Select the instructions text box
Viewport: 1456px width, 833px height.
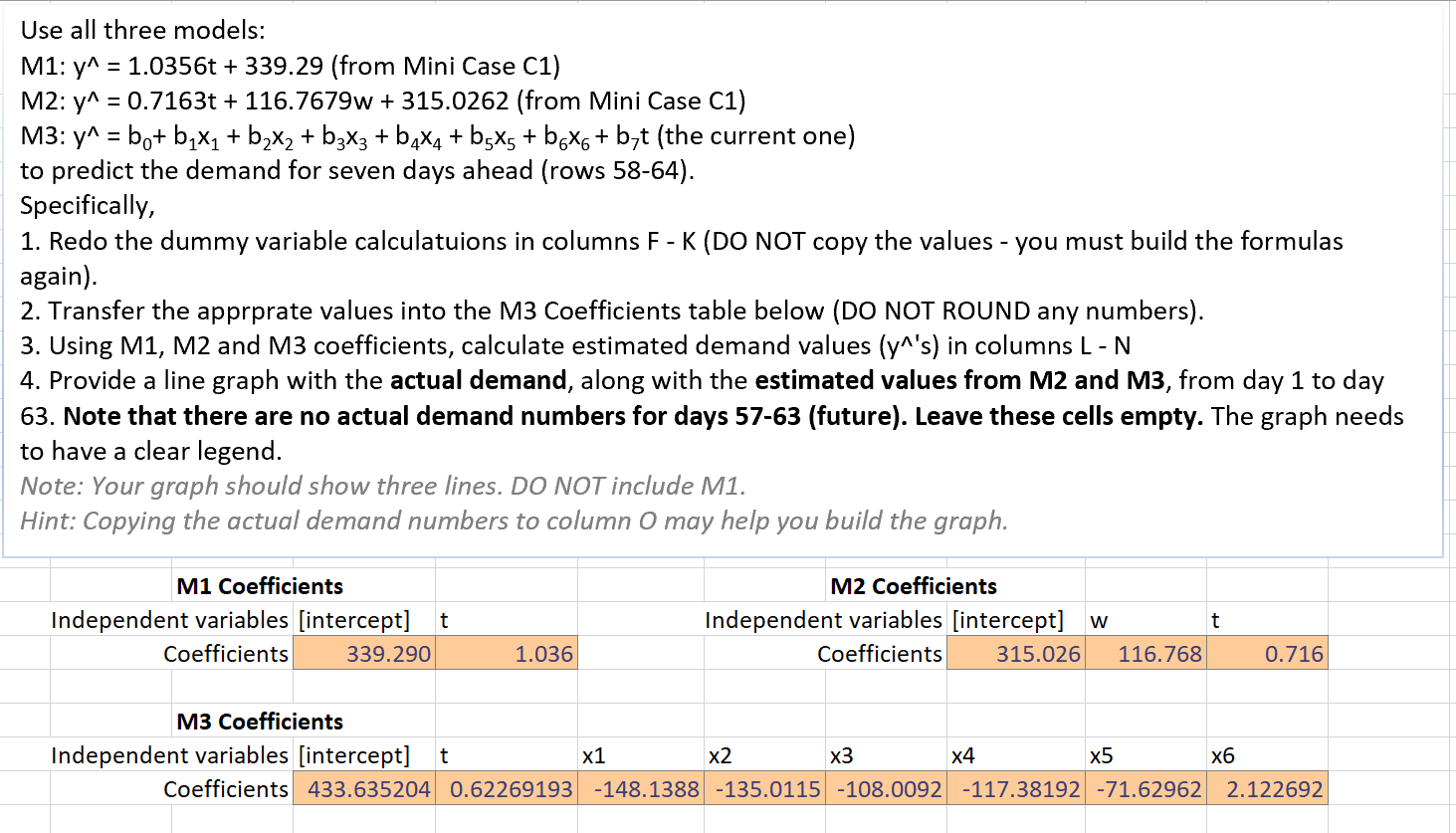coord(727,279)
